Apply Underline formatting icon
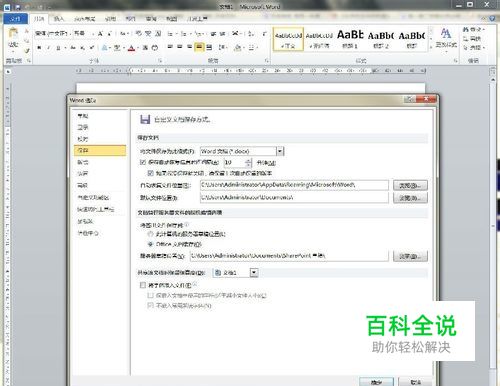Image resolution: width=500 pixels, height=386 pixels. click(x=58, y=48)
